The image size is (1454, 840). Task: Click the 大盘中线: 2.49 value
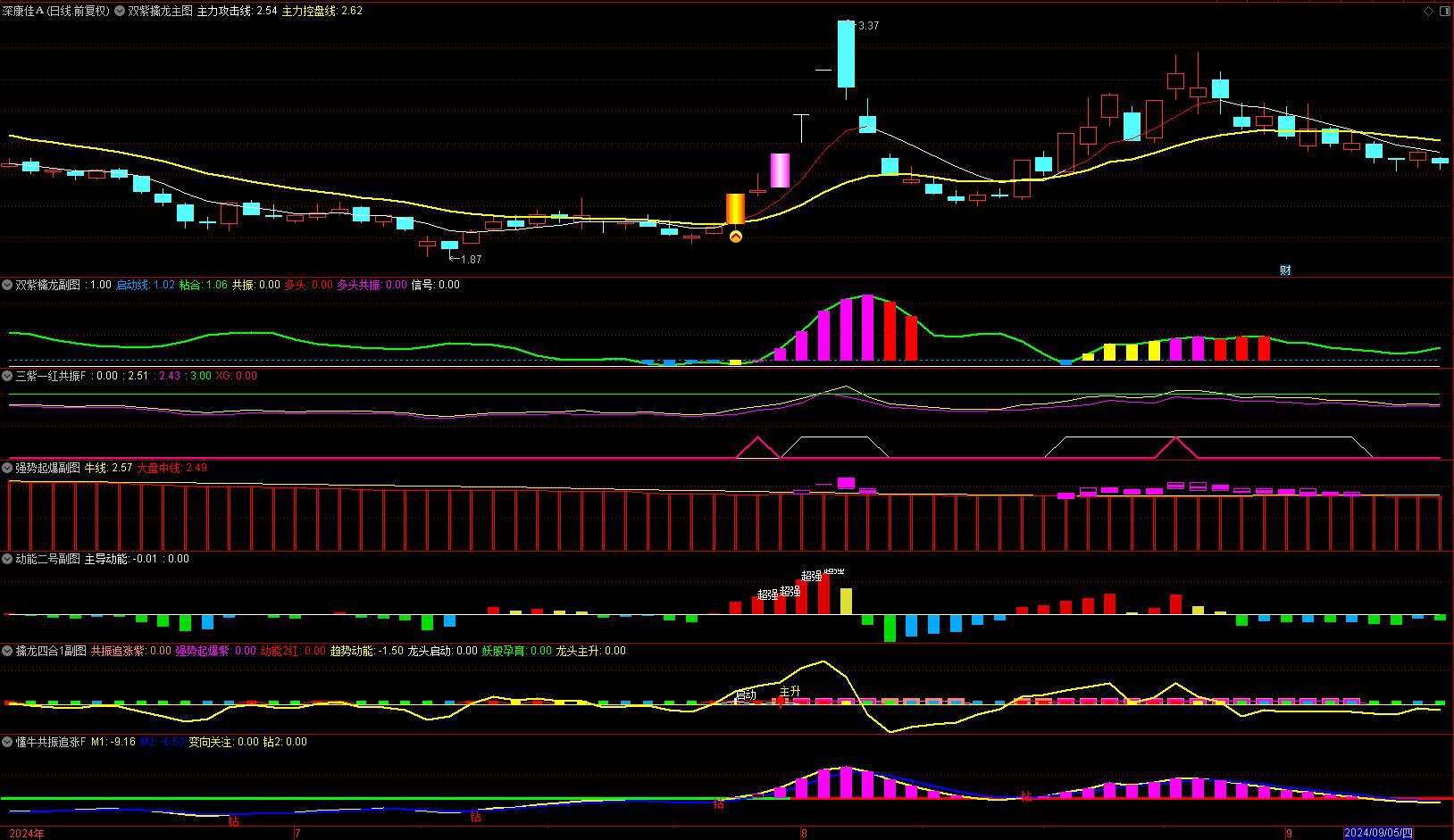point(171,468)
